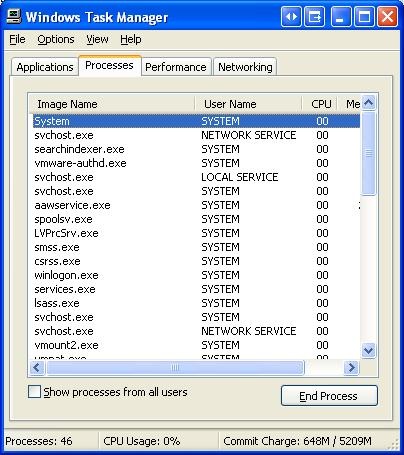404x455 pixels.
Task: Select the searchindexer.exe process
Action: coord(196,149)
